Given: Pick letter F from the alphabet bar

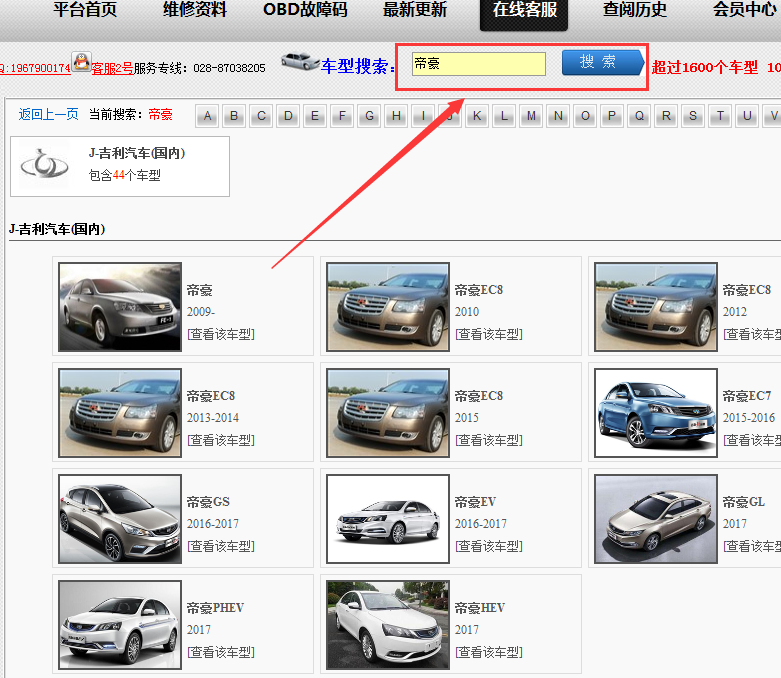Looking at the screenshot, I should pos(343,116).
